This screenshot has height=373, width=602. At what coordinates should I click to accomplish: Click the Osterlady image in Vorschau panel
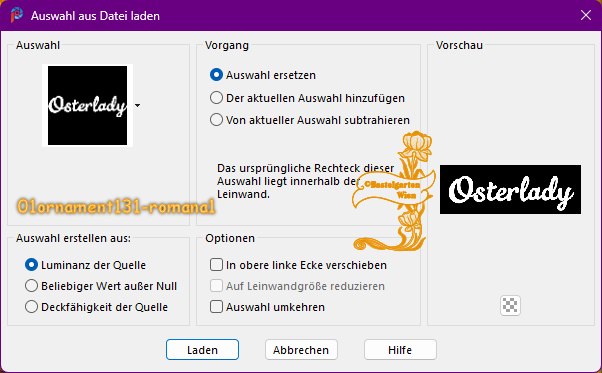pos(510,190)
